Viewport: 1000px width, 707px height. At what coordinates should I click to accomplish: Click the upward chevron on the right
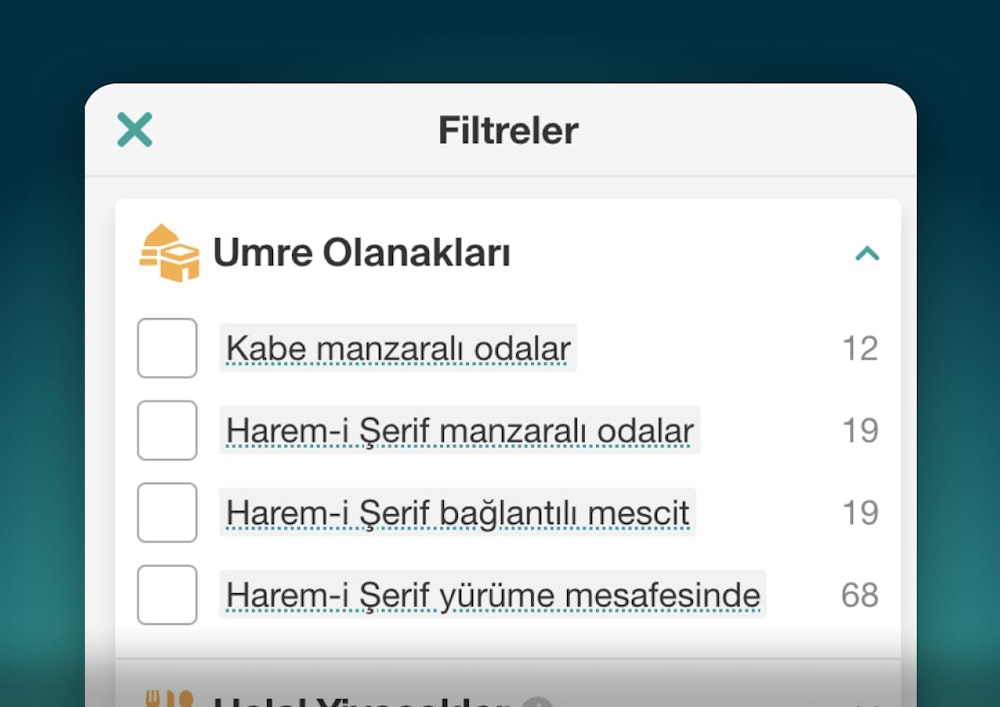[x=866, y=254]
